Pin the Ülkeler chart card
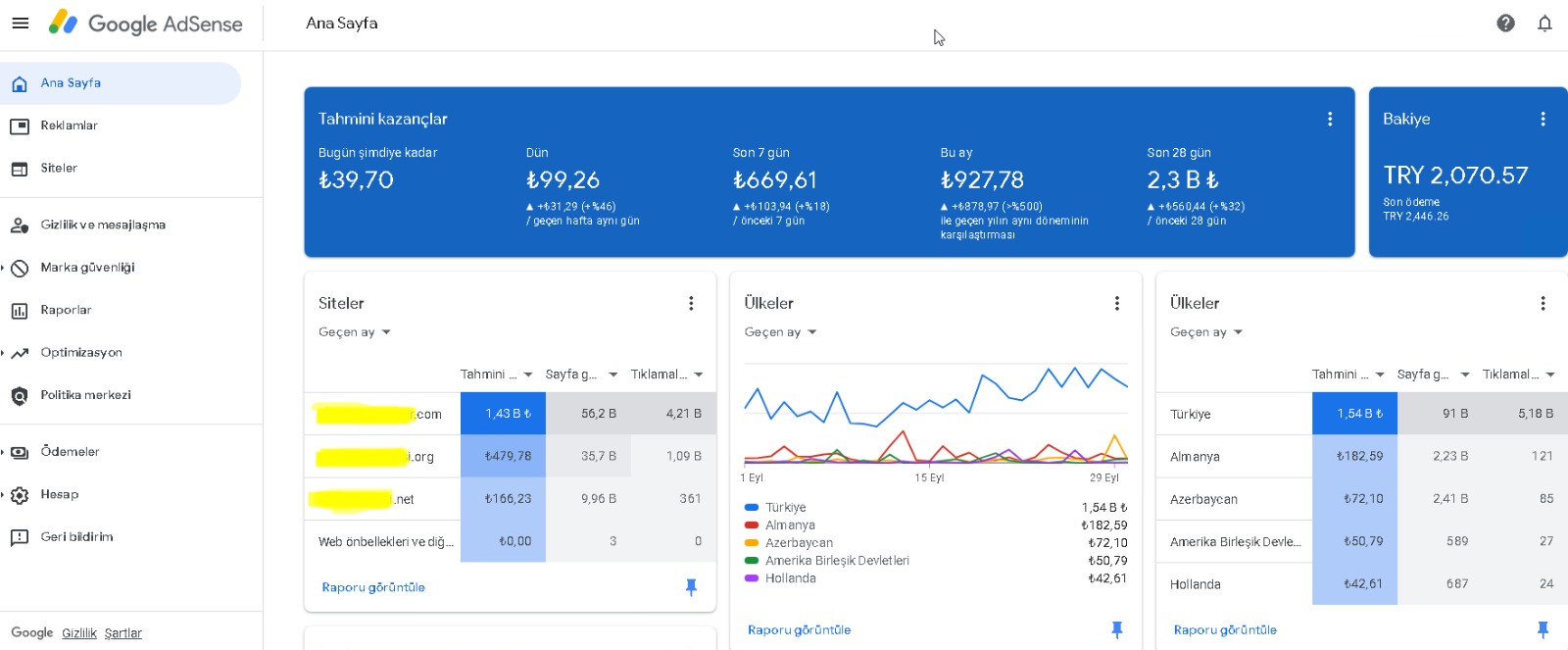This screenshot has height=650, width=1568. (1117, 629)
